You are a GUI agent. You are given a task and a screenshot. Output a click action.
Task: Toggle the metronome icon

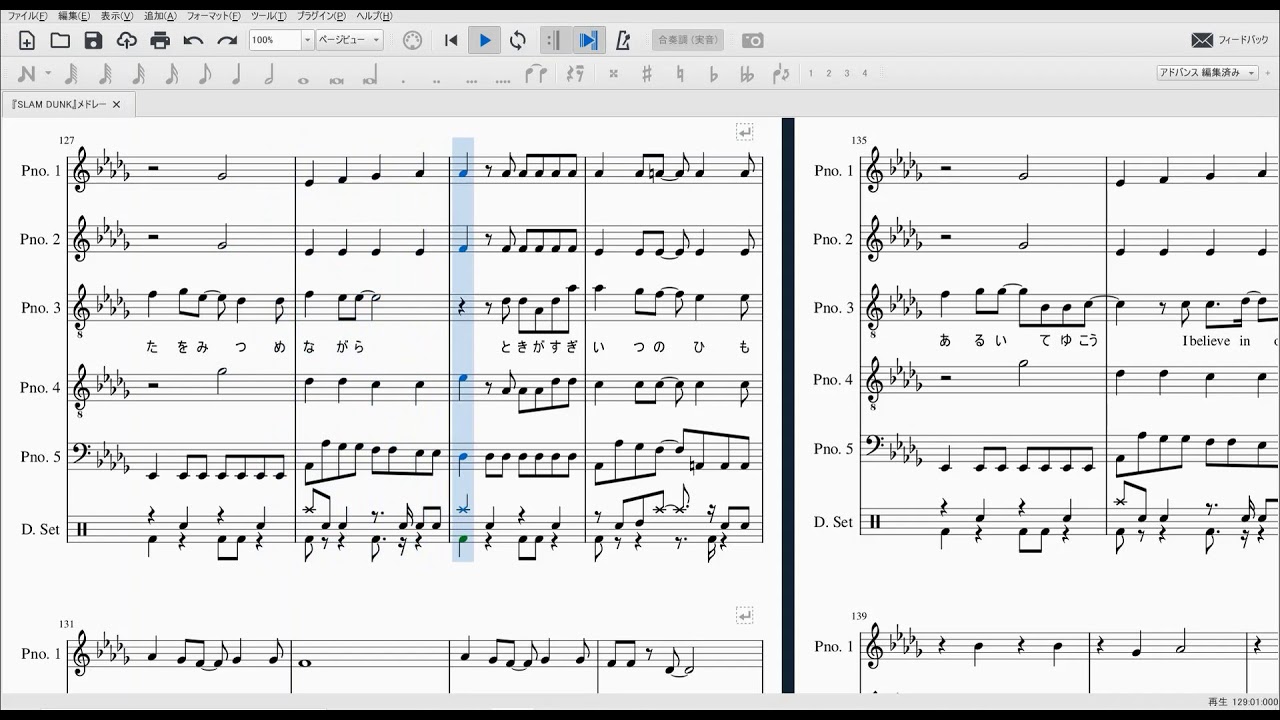[x=623, y=40]
